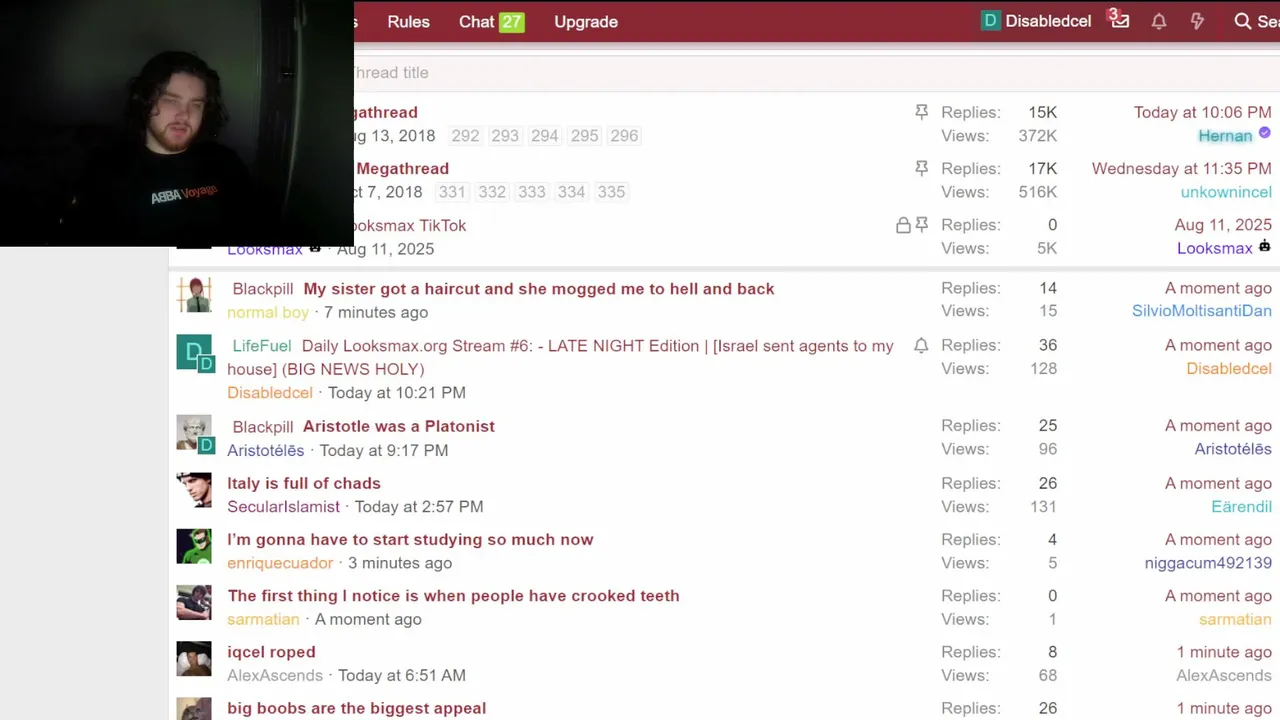
Task: Open author Disabledcel under stream thread
Action: [270, 393]
